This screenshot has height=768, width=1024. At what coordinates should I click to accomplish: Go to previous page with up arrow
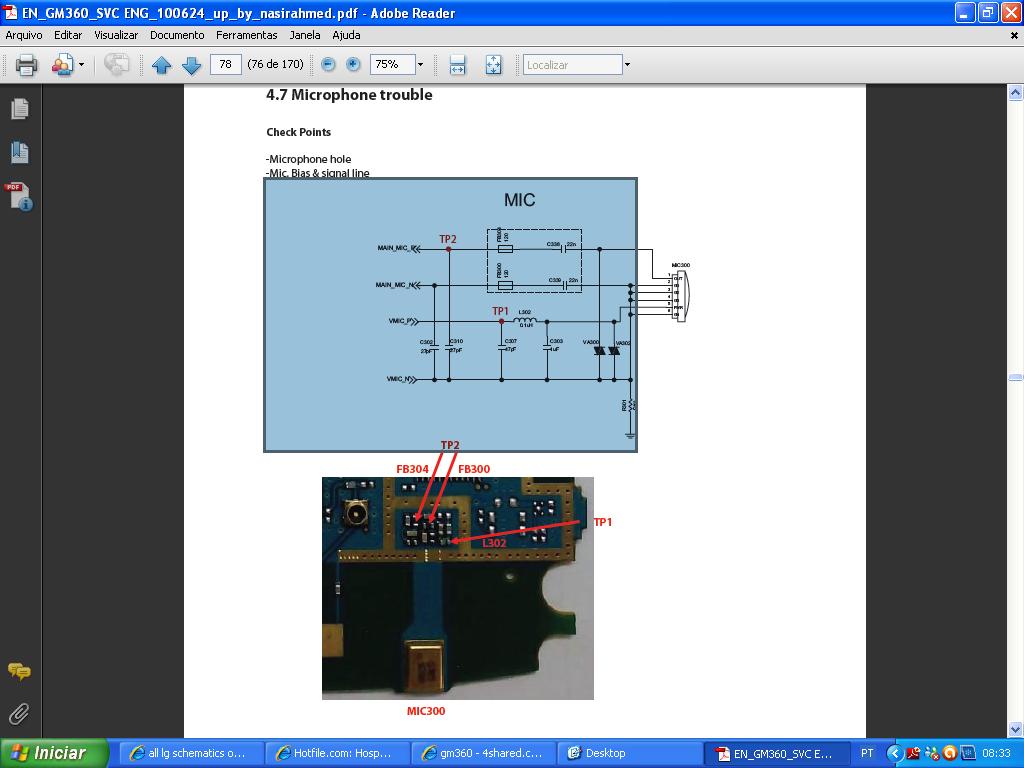161,65
